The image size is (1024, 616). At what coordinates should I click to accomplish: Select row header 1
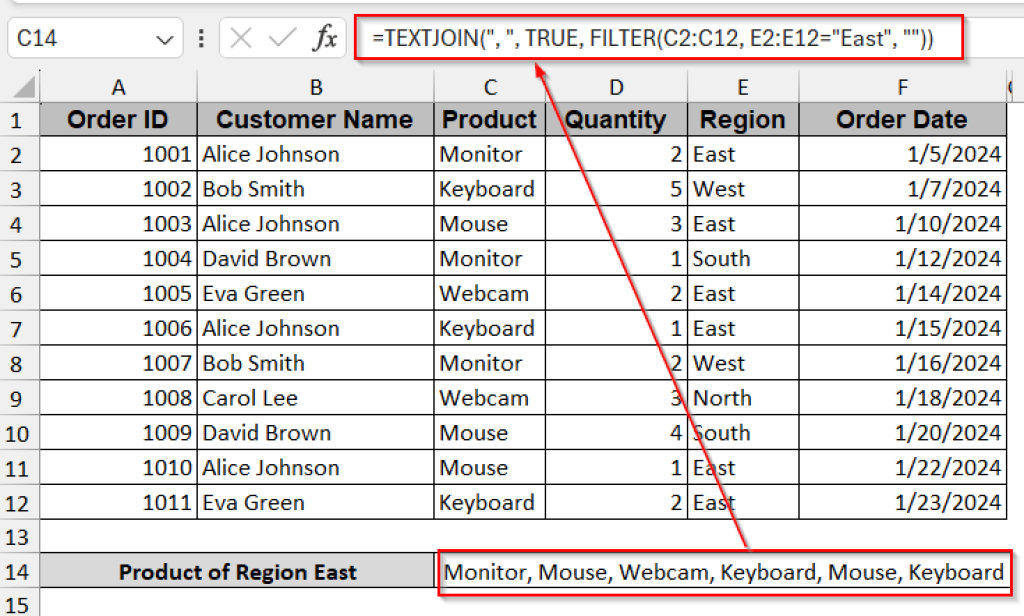18,119
